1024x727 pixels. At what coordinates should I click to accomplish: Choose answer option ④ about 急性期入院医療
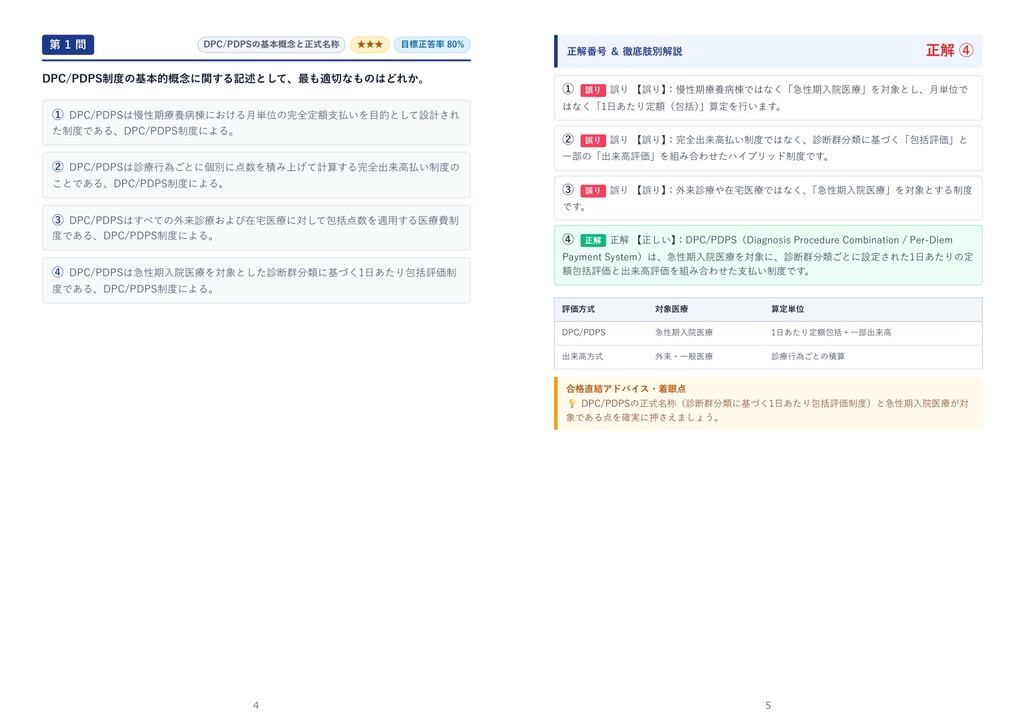coord(256,280)
